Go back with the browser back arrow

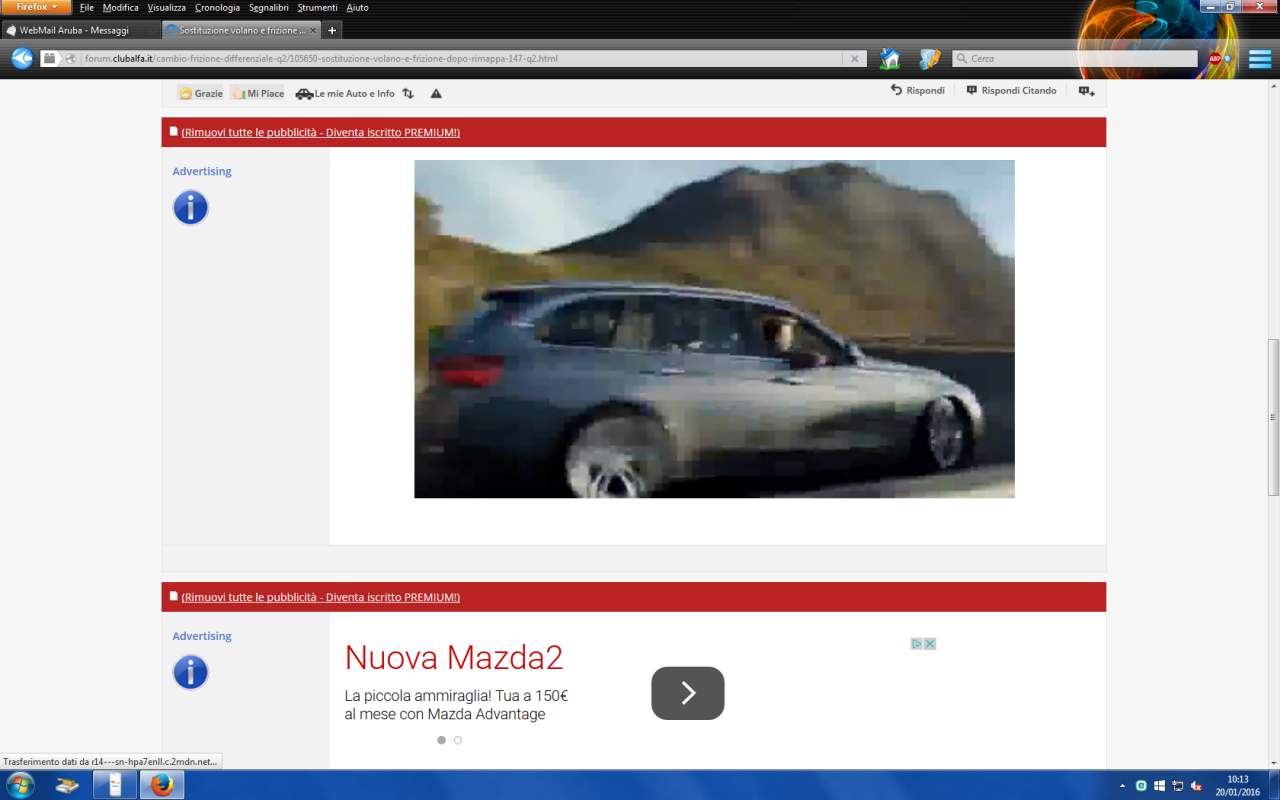coord(22,59)
